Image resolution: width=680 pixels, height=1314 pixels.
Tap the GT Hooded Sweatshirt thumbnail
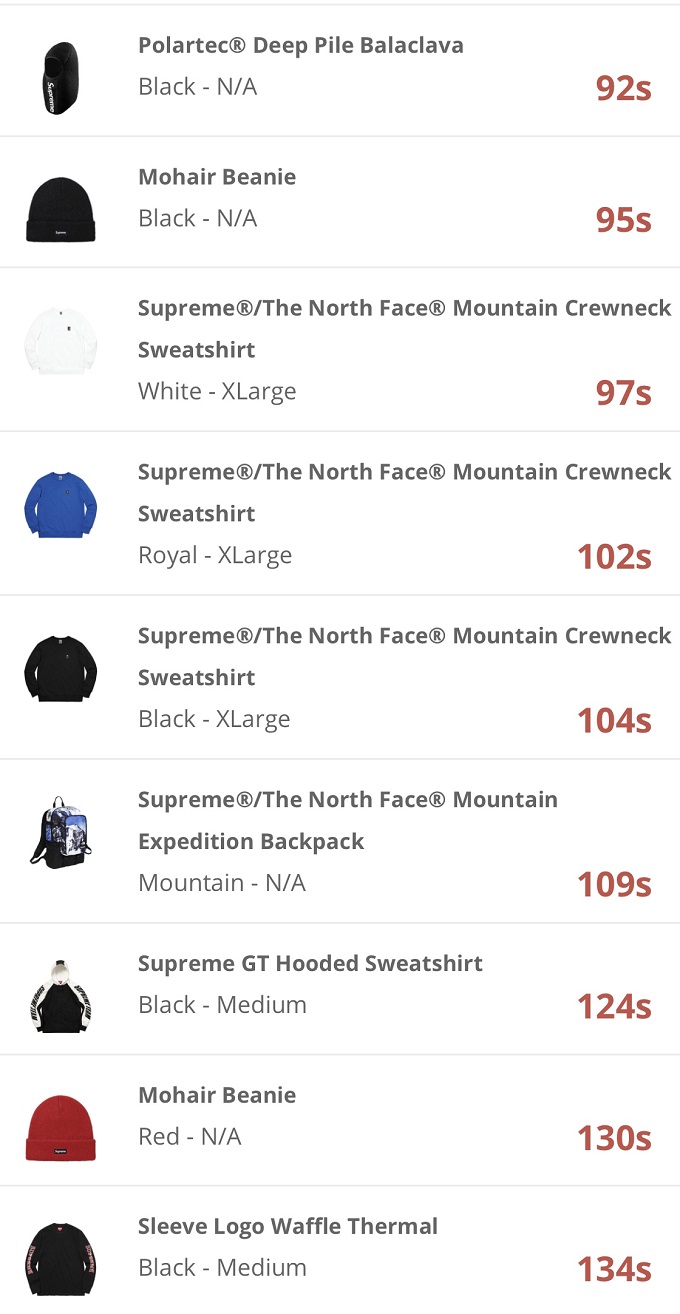click(x=61, y=995)
